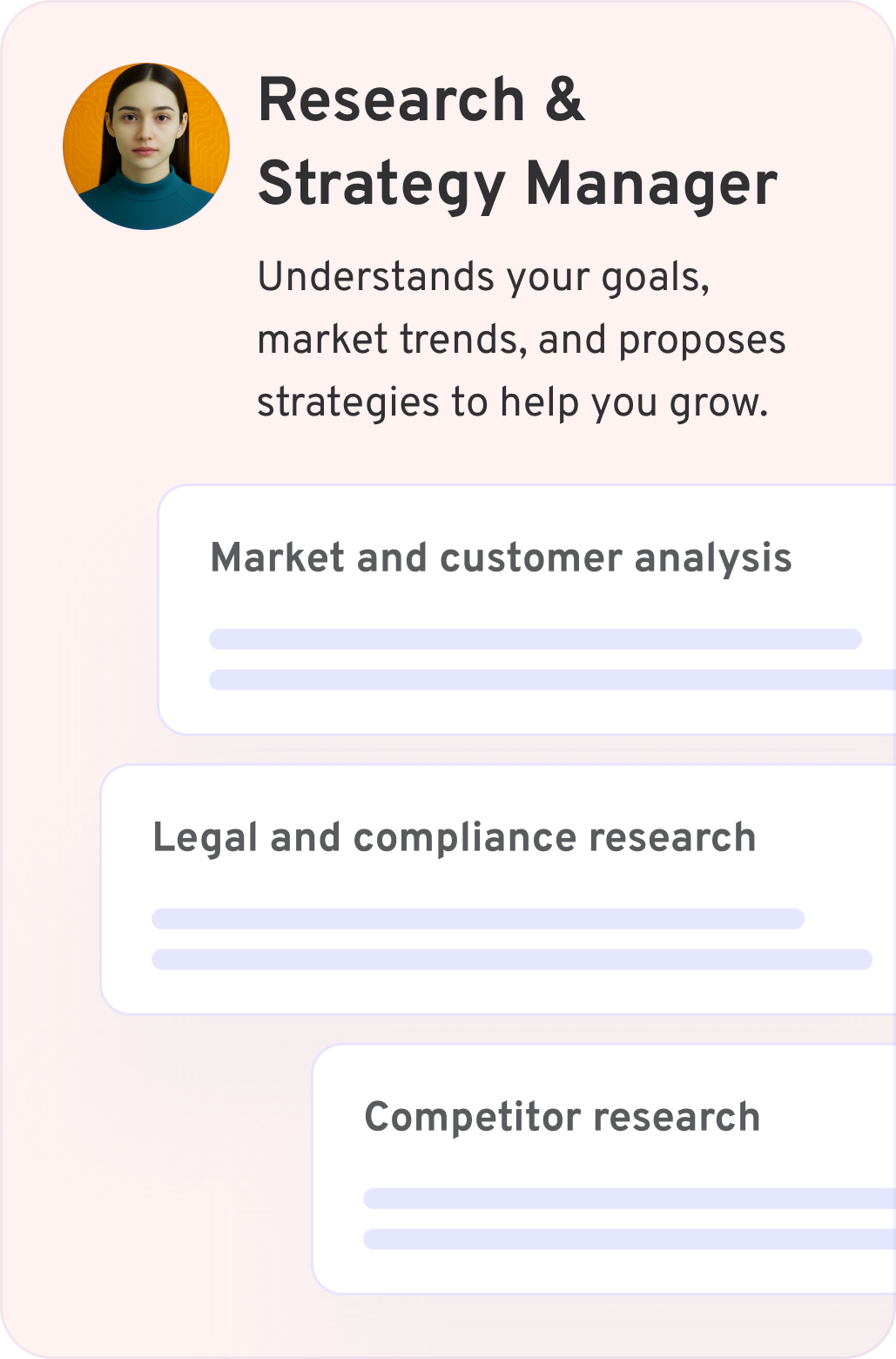This screenshot has height=1359, width=896.
Task: Click first placeholder line under Market and customer analysis
Action: click(x=535, y=639)
